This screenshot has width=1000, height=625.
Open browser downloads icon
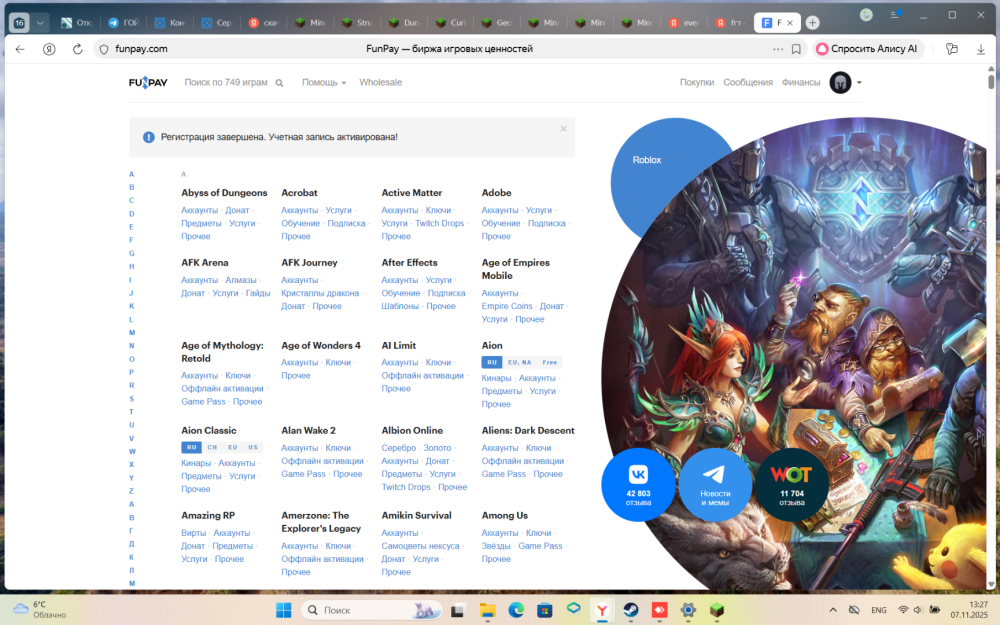pyautogui.click(x=981, y=49)
